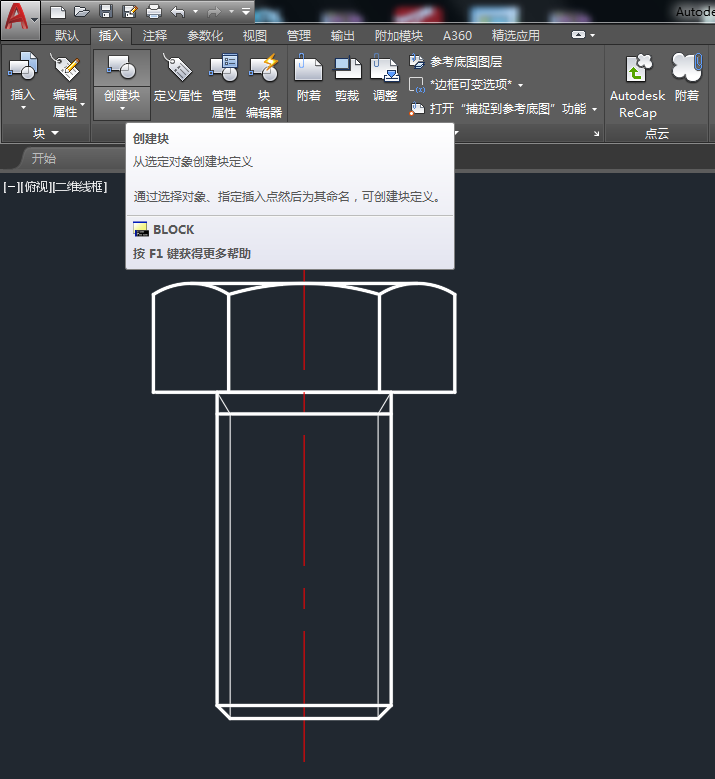Viewport: 715px width, 779px height.
Task: Open the AutoCAD application menu logo
Action: click(20, 19)
